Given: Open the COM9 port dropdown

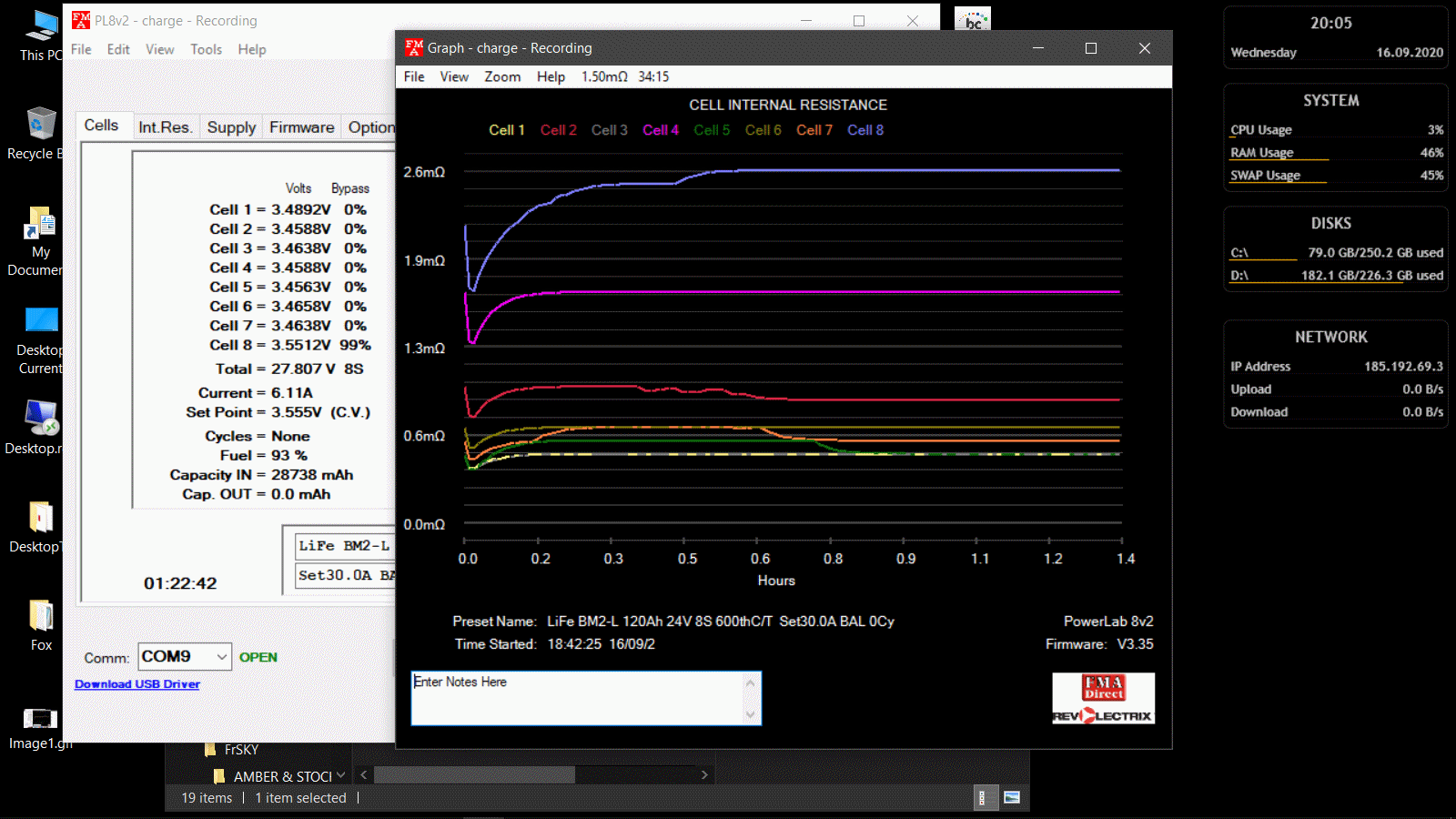Looking at the screenshot, I should click(221, 656).
